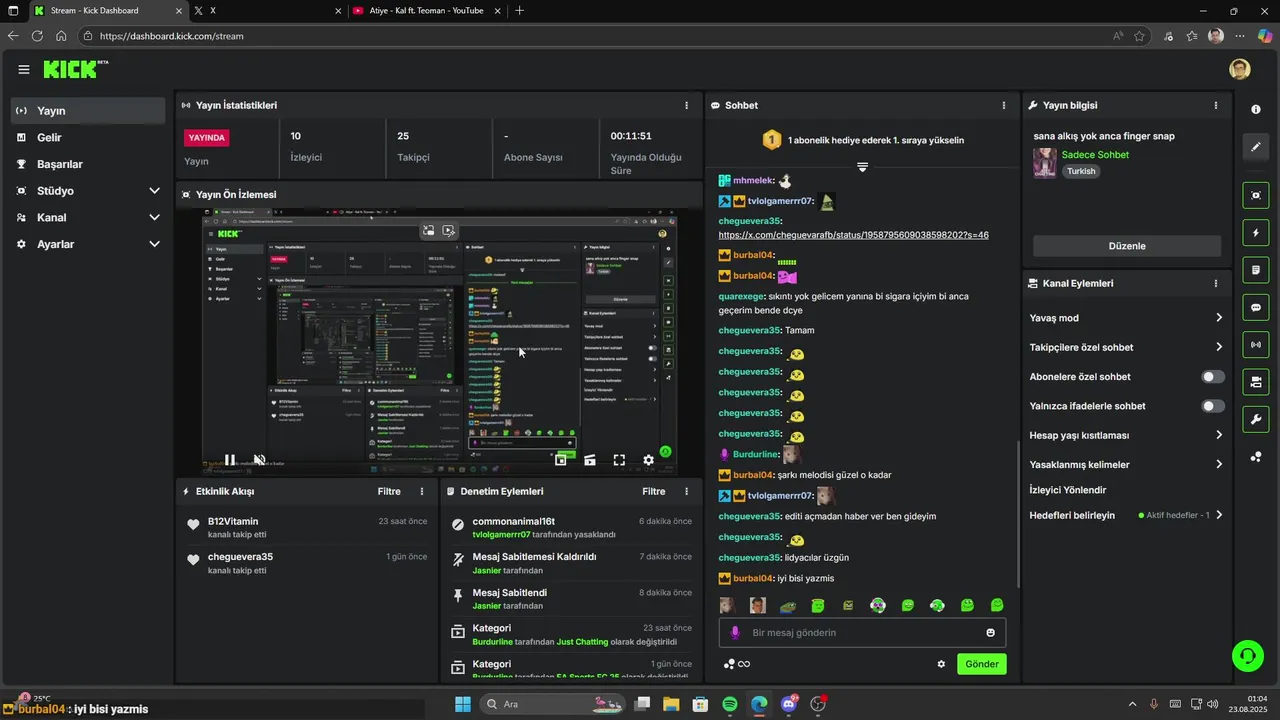1280x720 pixels.
Task: Open Hedefleri belirleyin goals
Action: [1126, 515]
